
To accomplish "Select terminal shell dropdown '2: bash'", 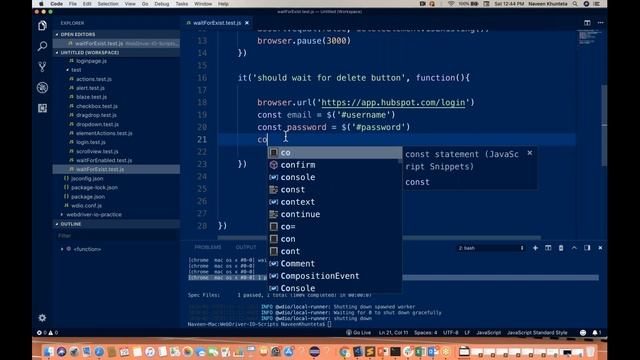I will click(x=491, y=248).
